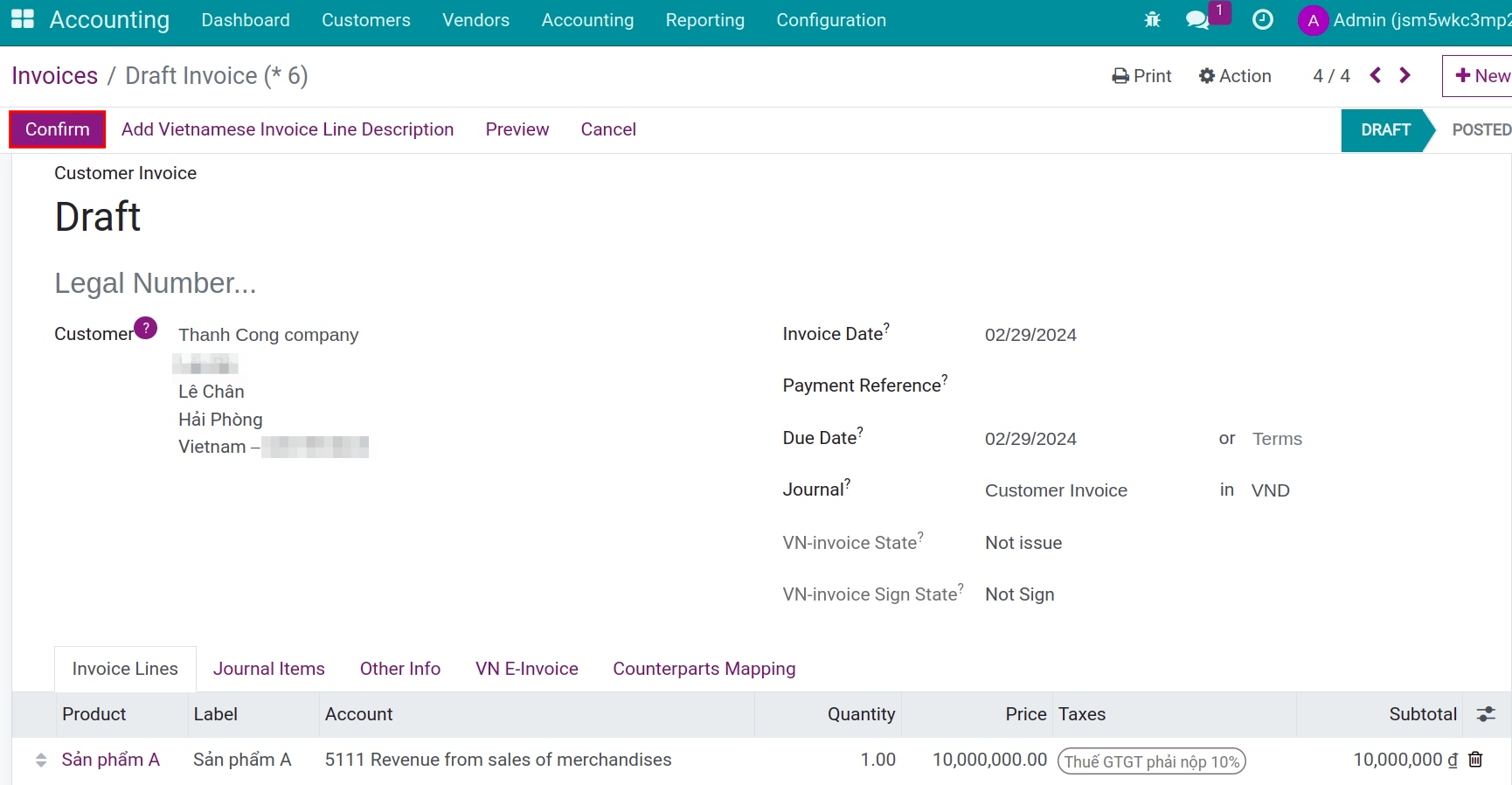Grab the row reorder handle for Sản phẩm A
1512x785 pixels.
41,760
